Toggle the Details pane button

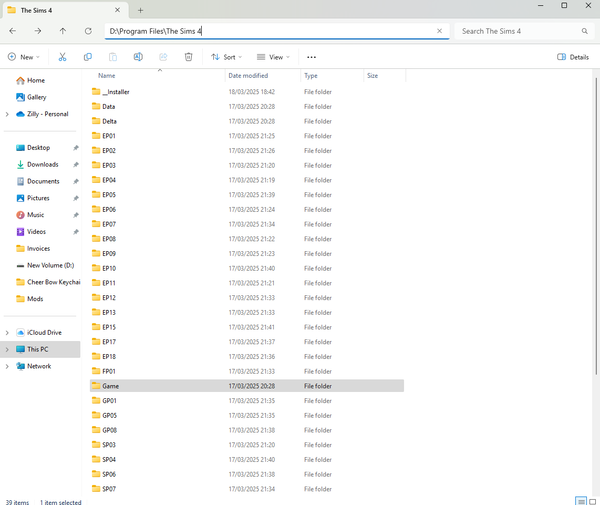(573, 57)
